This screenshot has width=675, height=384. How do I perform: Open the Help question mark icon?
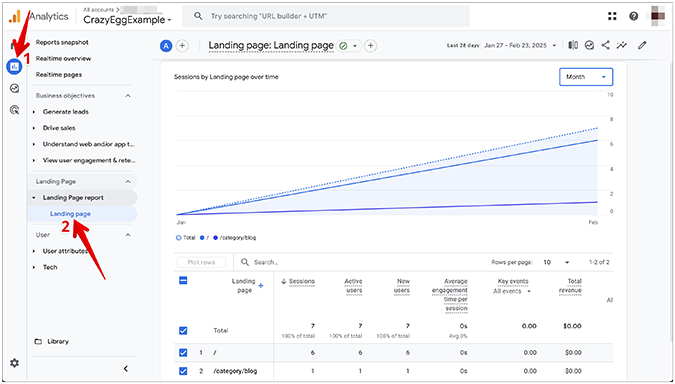coord(633,16)
